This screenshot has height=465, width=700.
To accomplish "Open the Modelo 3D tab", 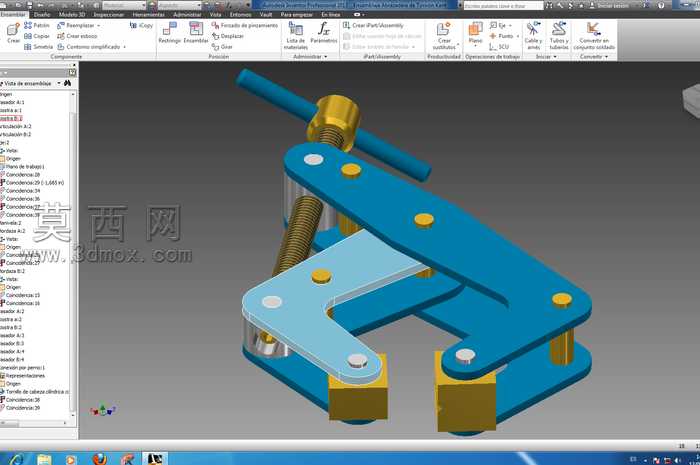I will click(71, 15).
